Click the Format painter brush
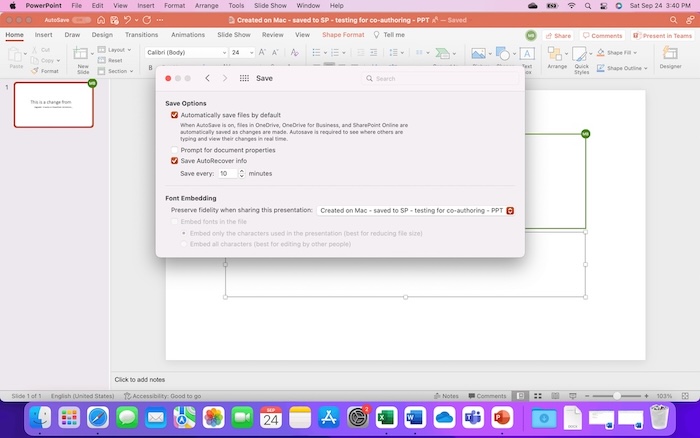Image resolution: width=700 pixels, height=438 pixels. click(x=35, y=71)
